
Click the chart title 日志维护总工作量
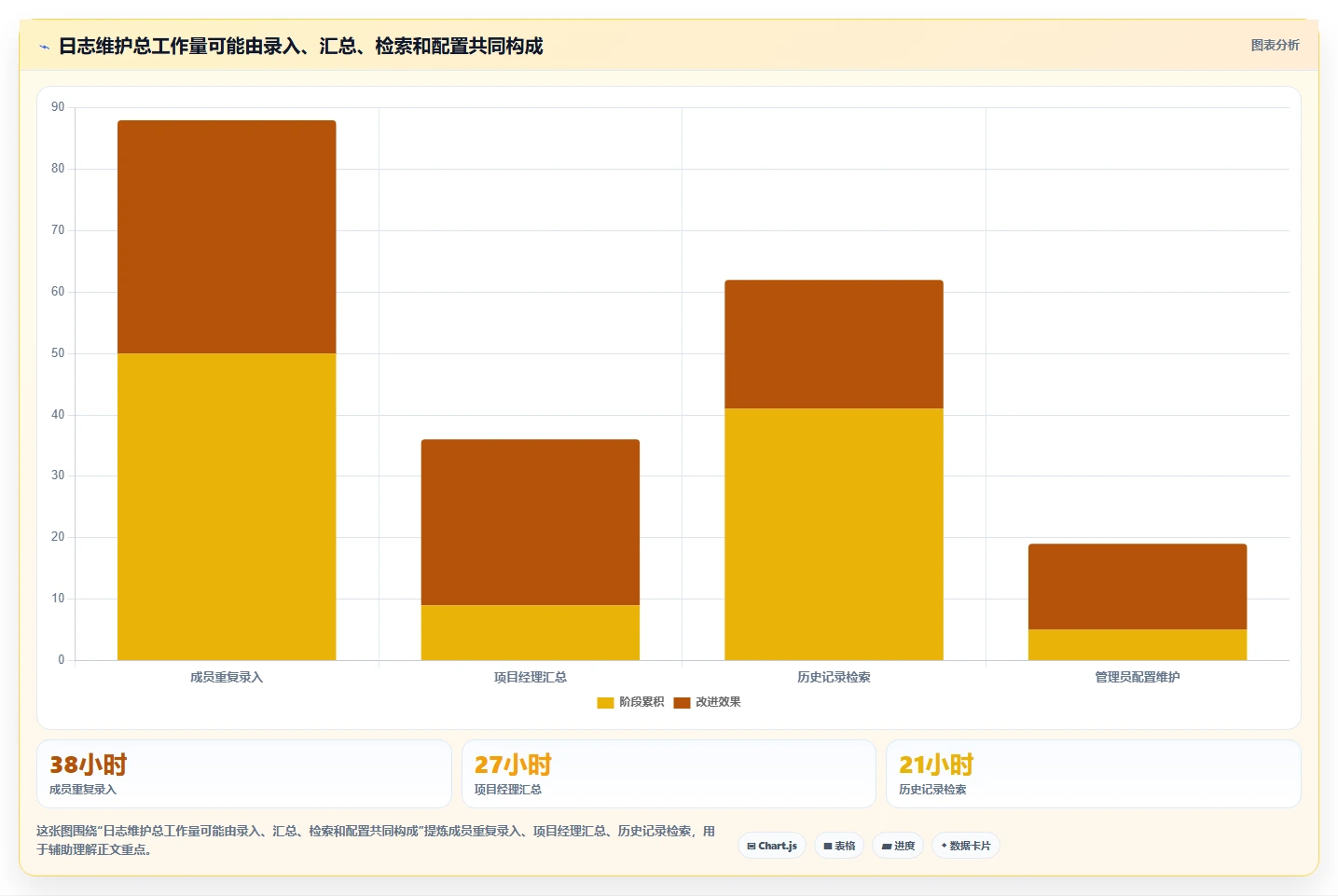(300, 46)
